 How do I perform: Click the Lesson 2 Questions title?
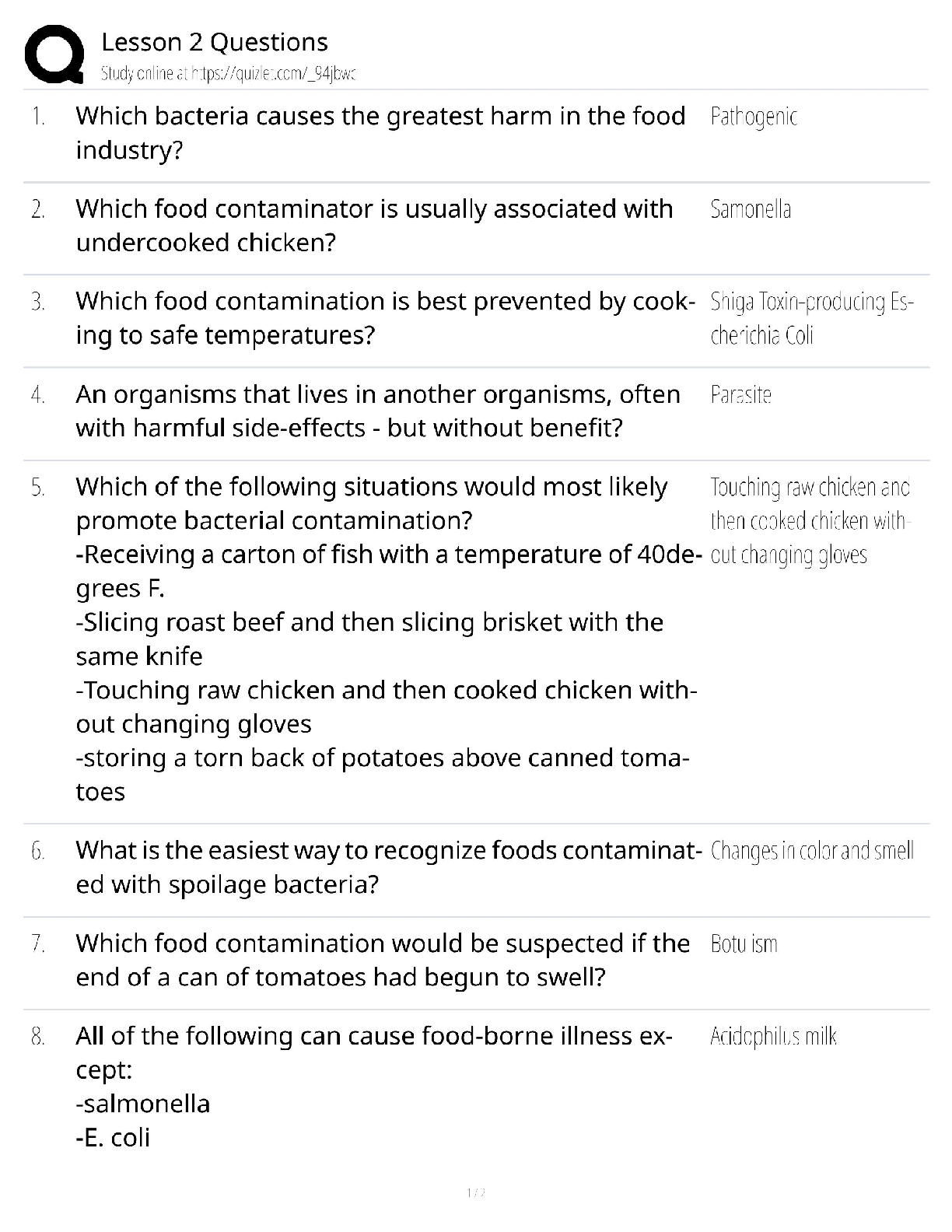pos(215,42)
